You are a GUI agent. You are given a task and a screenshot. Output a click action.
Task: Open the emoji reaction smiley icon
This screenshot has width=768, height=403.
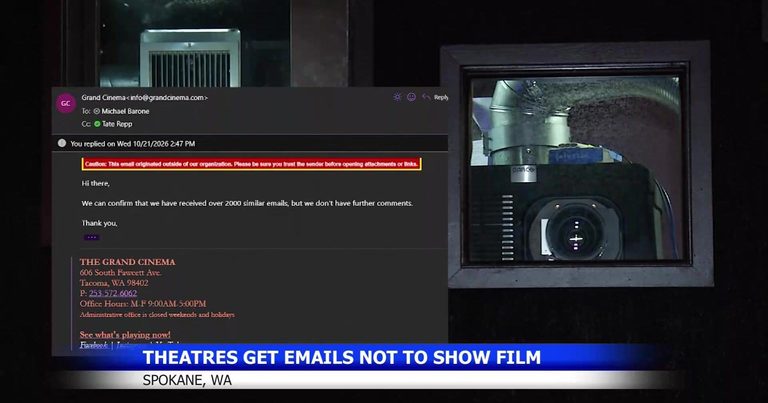[x=411, y=97]
